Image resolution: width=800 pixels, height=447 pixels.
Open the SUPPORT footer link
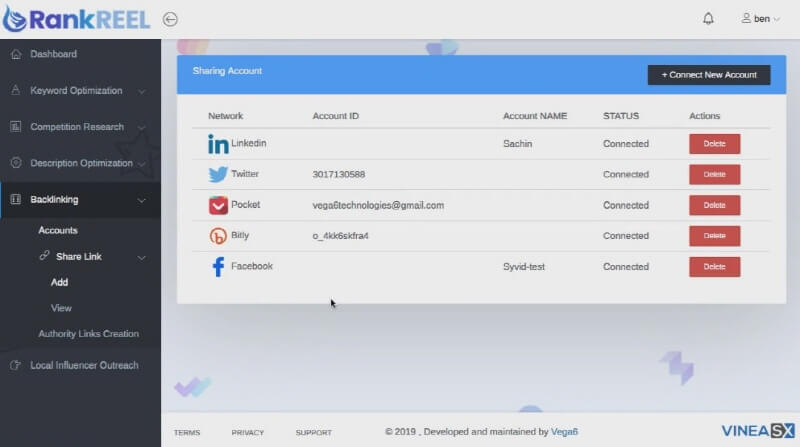313,433
